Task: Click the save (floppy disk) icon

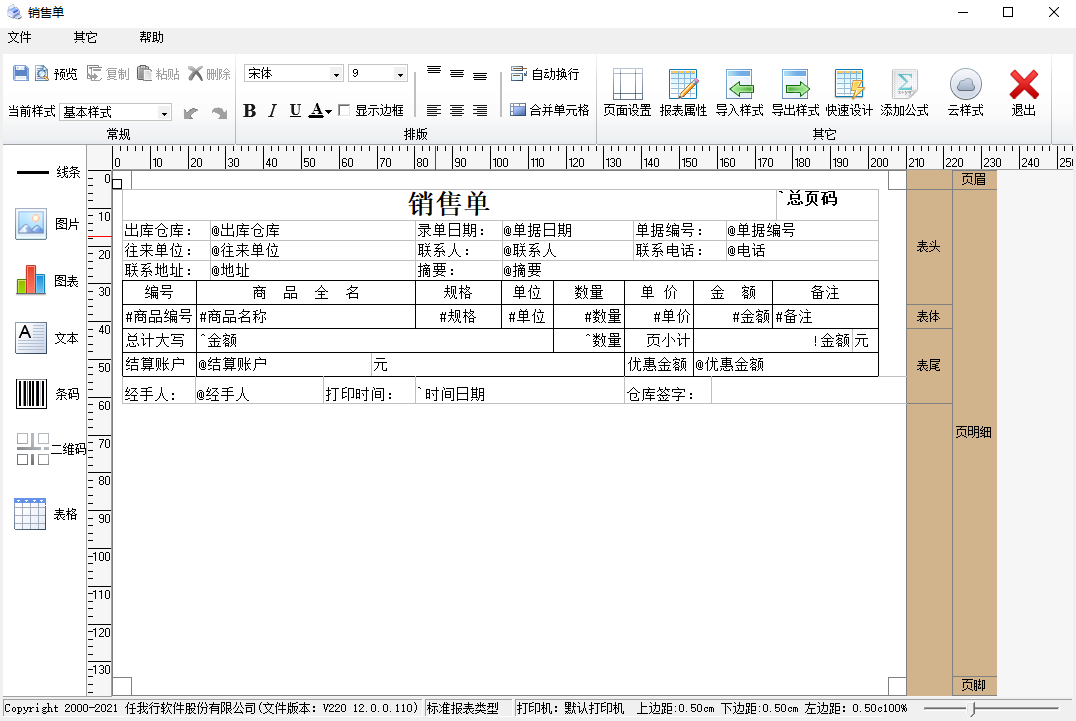Action: point(20,74)
